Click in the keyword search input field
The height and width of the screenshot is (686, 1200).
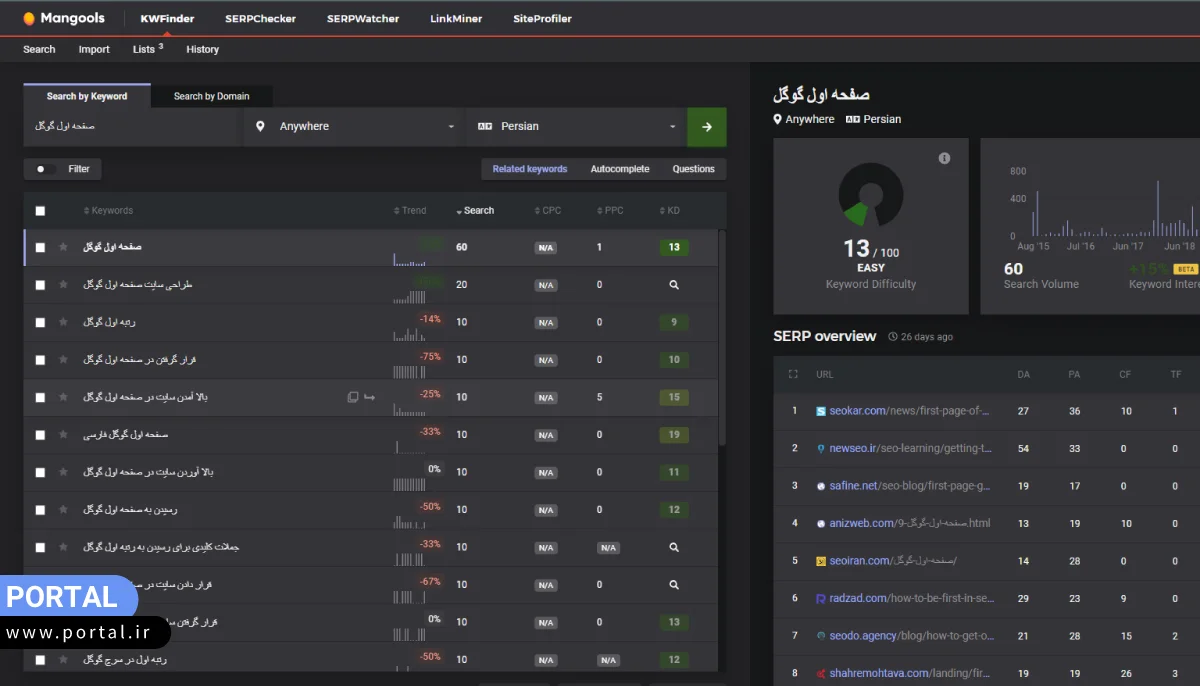(x=133, y=127)
